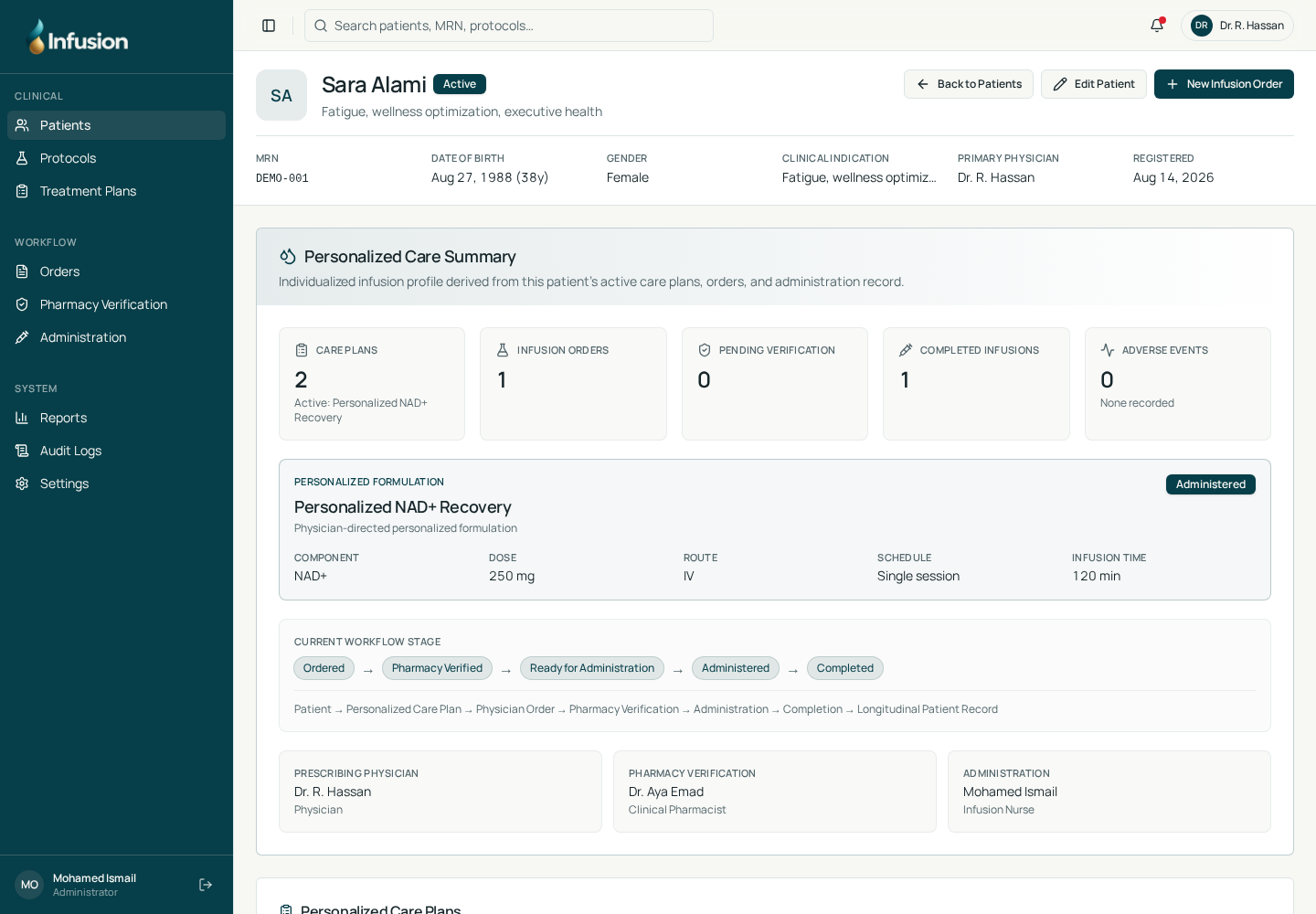
Task: Select the Administered workflow stage chip
Action: (x=736, y=668)
